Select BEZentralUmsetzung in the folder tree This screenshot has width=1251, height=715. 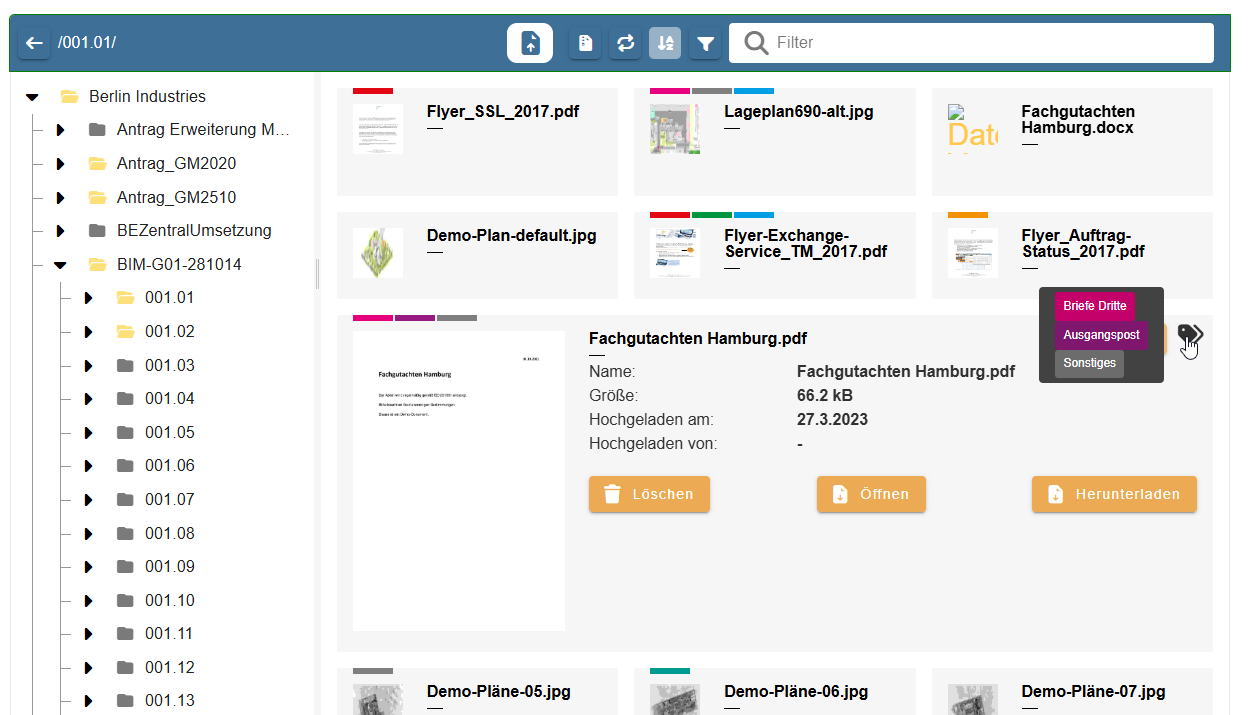[193, 231]
